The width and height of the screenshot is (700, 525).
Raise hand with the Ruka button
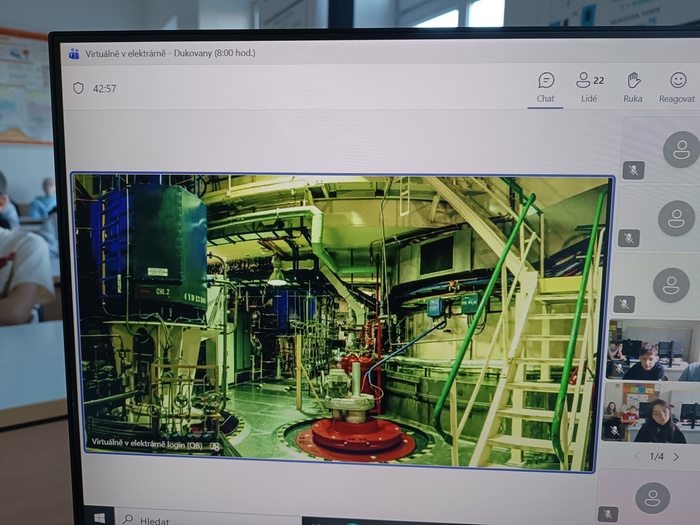point(633,86)
